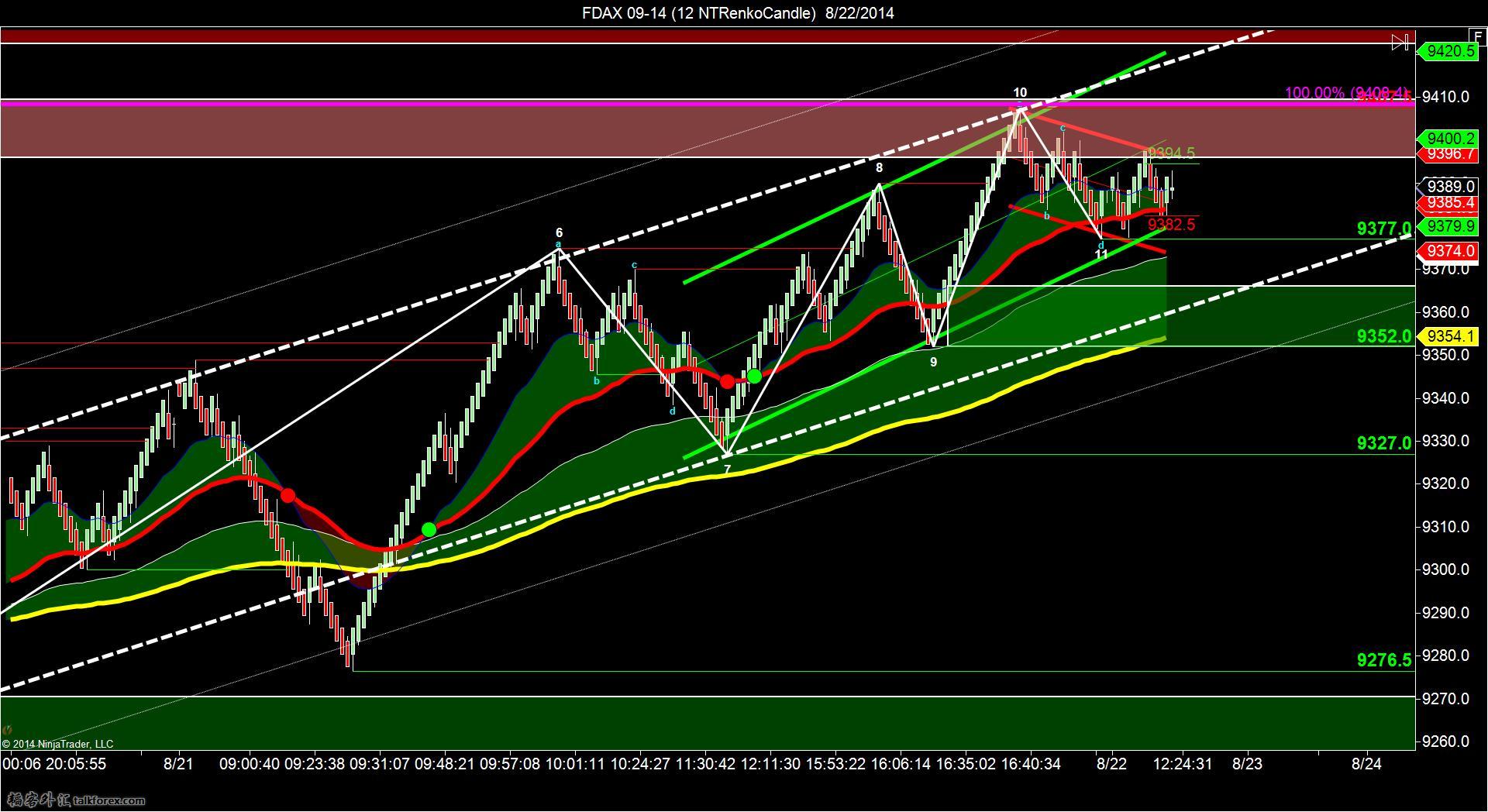The width and height of the screenshot is (1488, 812).
Task: Click the 10:01:11 time axis label
Action: [575, 764]
